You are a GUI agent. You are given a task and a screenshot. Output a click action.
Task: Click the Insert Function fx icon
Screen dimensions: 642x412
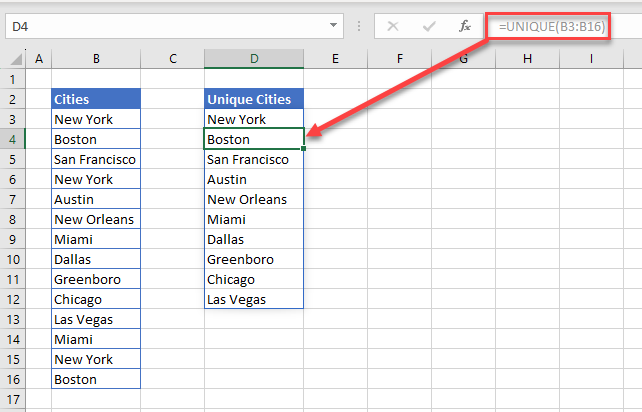465,26
